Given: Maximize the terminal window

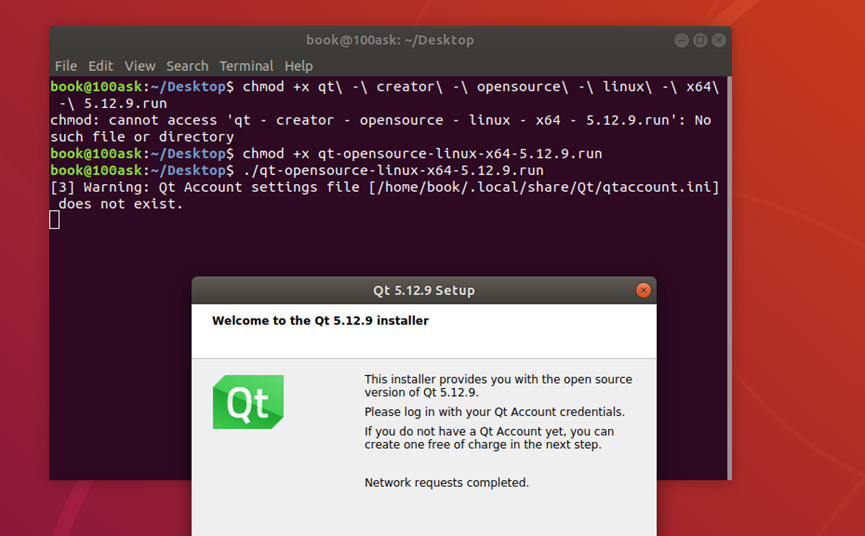Looking at the screenshot, I should tap(700, 40).
